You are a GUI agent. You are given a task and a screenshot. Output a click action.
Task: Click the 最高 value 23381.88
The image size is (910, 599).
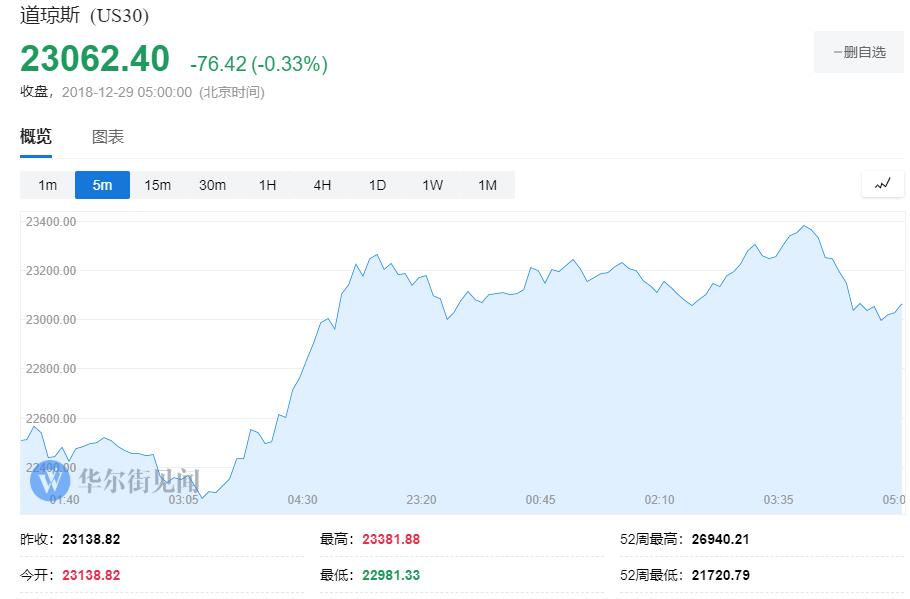tap(391, 539)
